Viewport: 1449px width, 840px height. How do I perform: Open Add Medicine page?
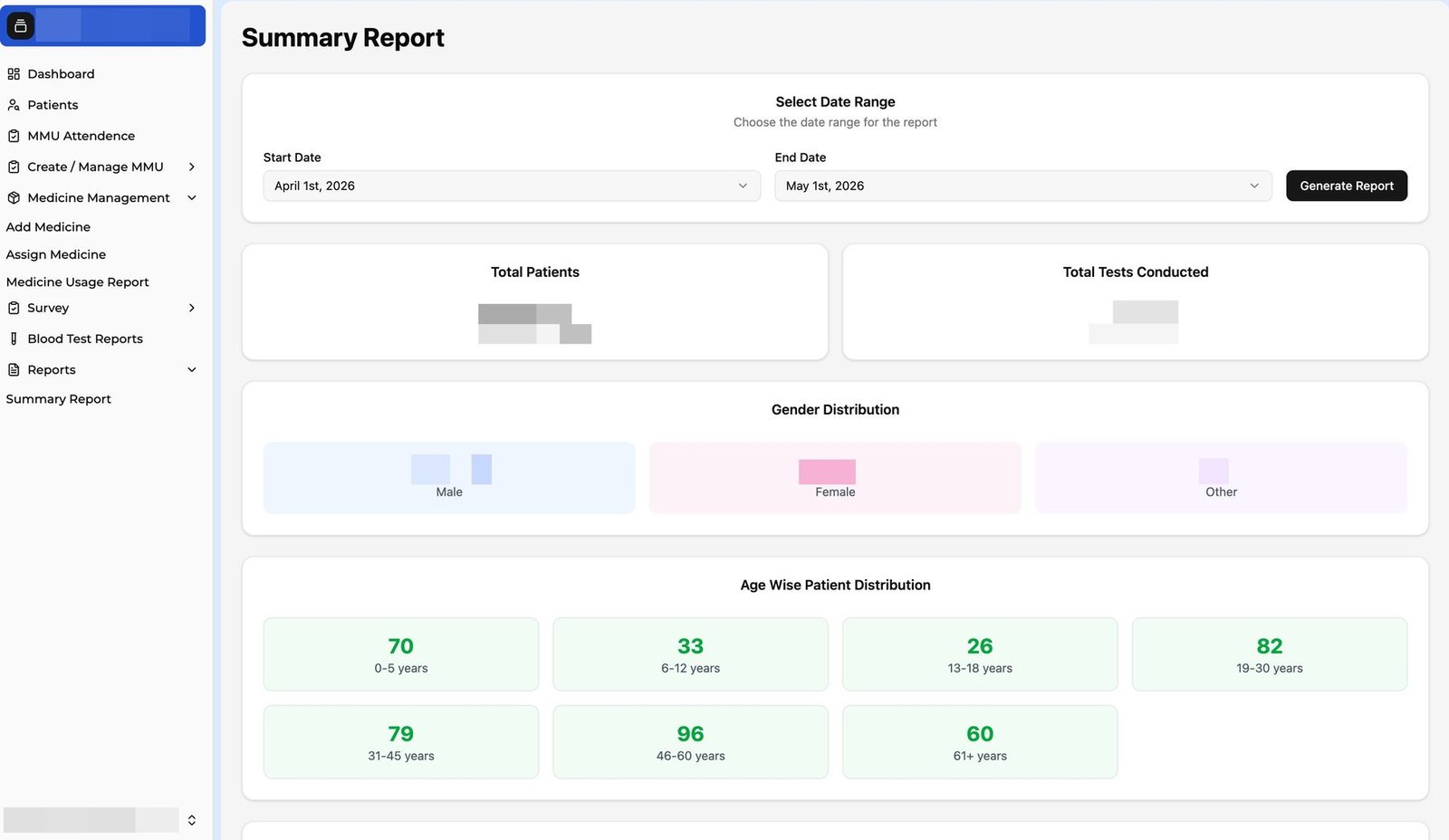pyautogui.click(x=48, y=227)
